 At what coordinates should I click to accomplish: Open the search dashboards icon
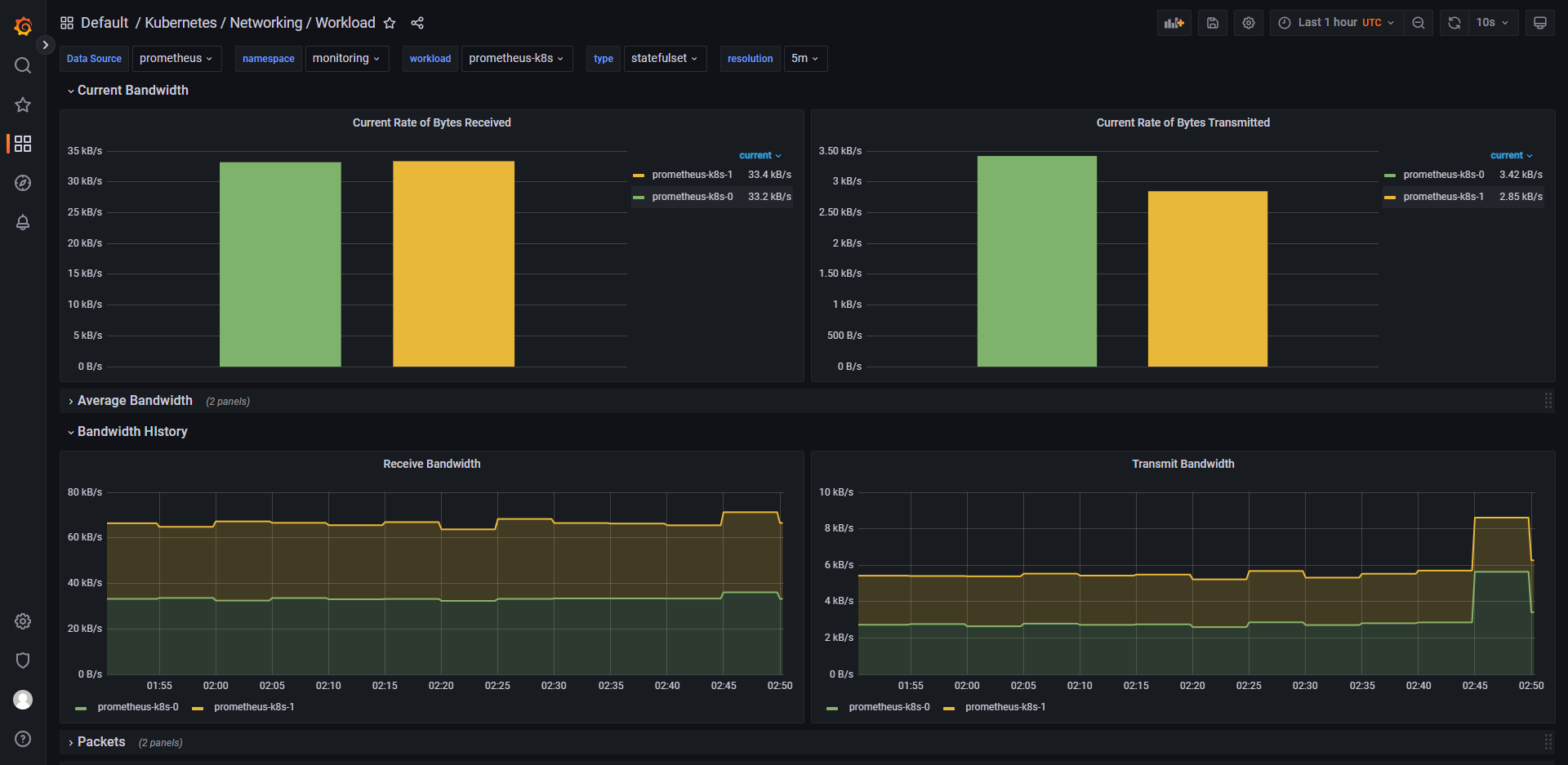[x=23, y=65]
